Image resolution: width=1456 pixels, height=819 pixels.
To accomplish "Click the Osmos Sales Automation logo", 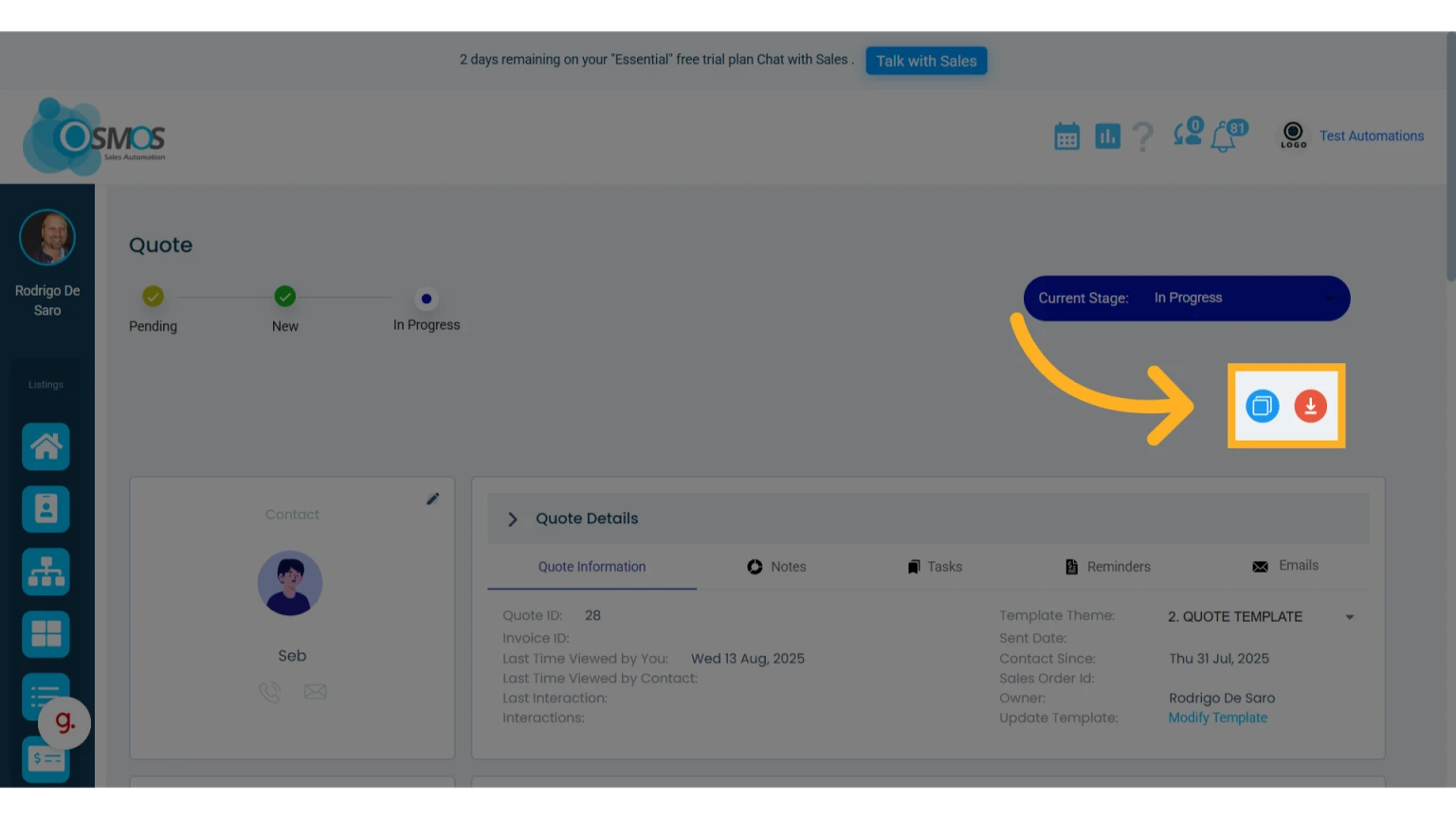I will [x=94, y=137].
